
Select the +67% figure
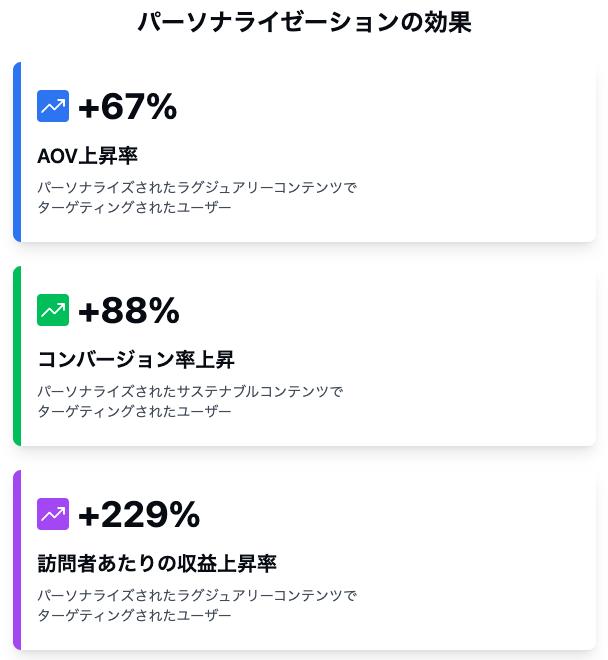(127, 107)
